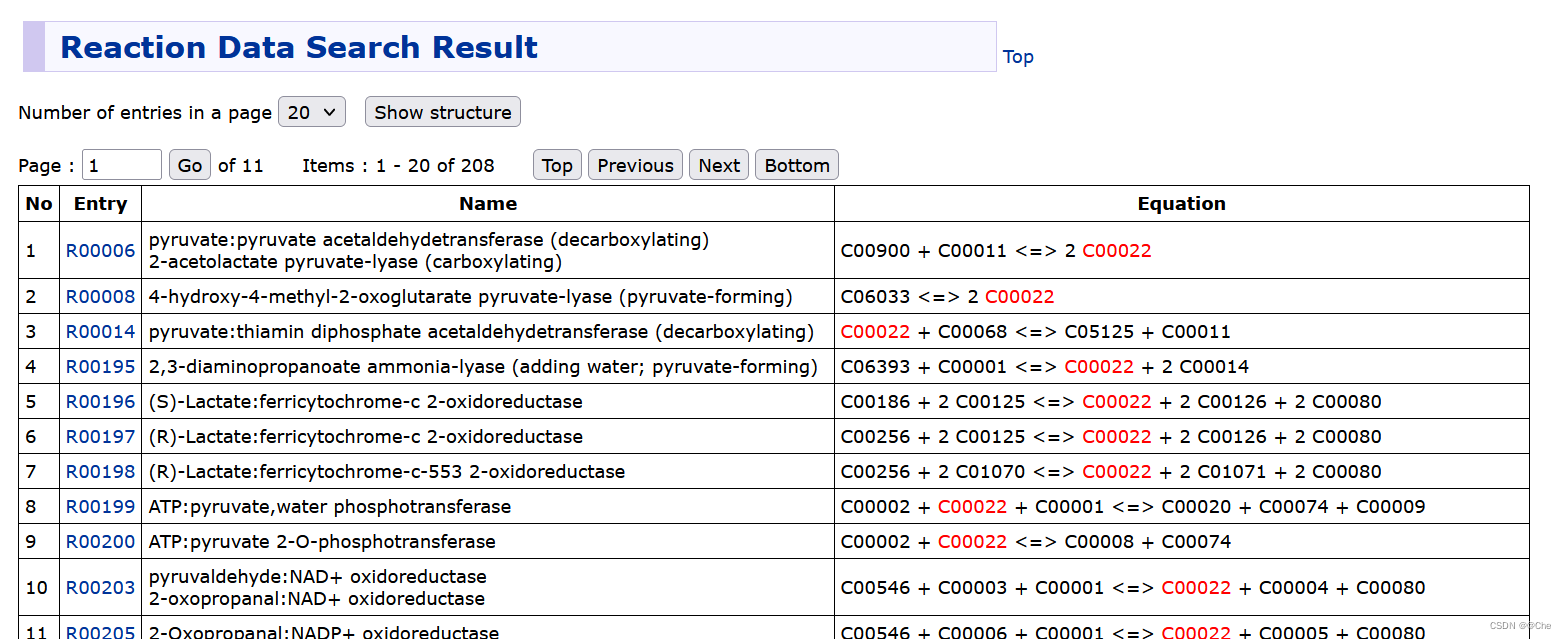Viewport: 1566px width, 639px height.
Task: Open reaction entry R00200
Action: click(x=100, y=542)
